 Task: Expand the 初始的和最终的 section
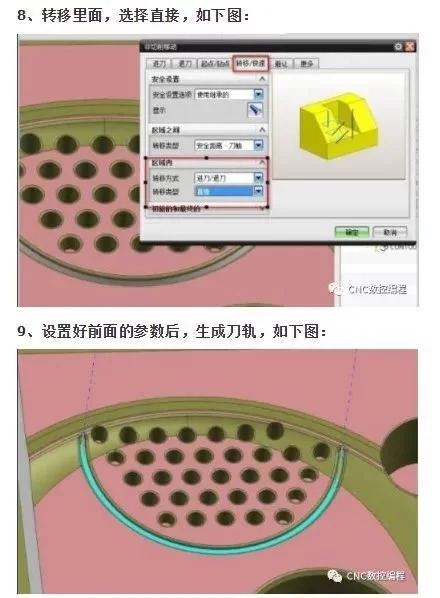point(262,208)
